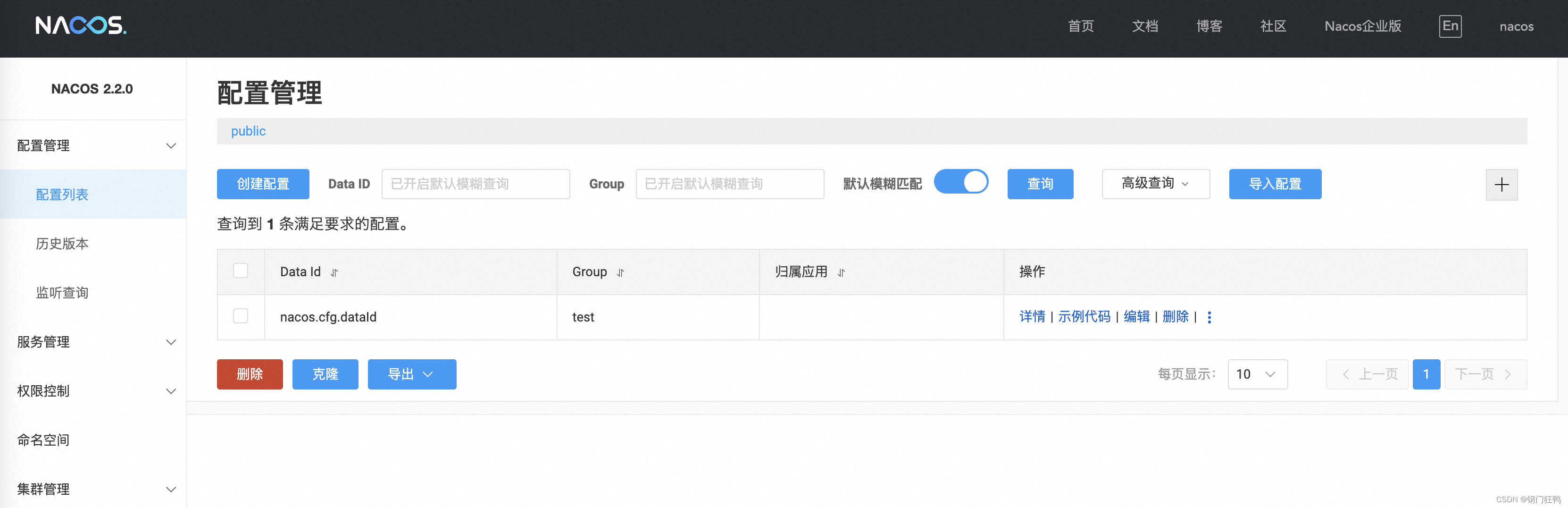Sort by Group column
1568x508 pixels.
click(x=620, y=273)
